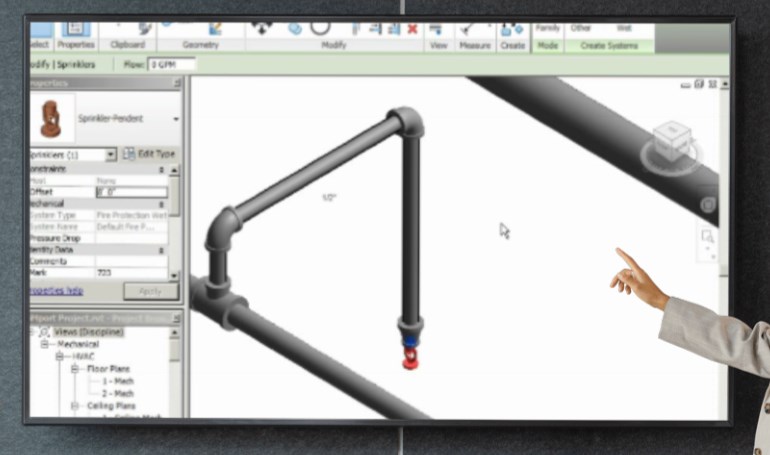
Task: Click the Apply button in Properties
Action: click(x=150, y=291)
